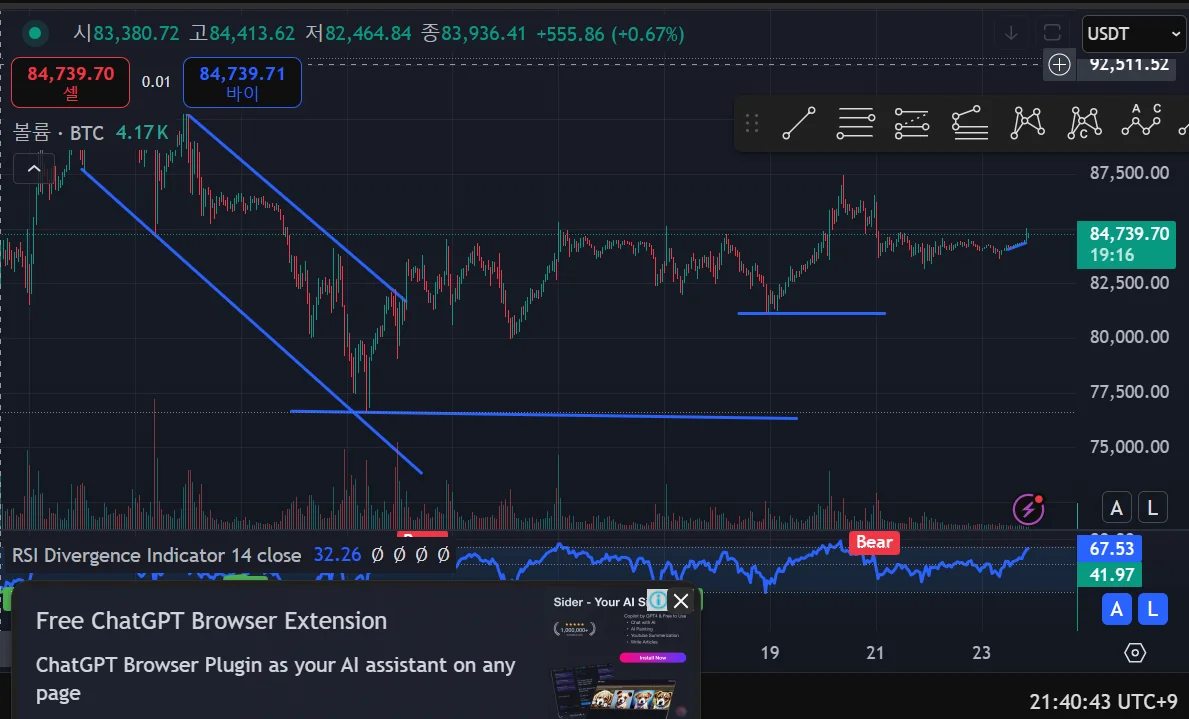Open the RSI Divergence Indicator label

tap(157, 555)
